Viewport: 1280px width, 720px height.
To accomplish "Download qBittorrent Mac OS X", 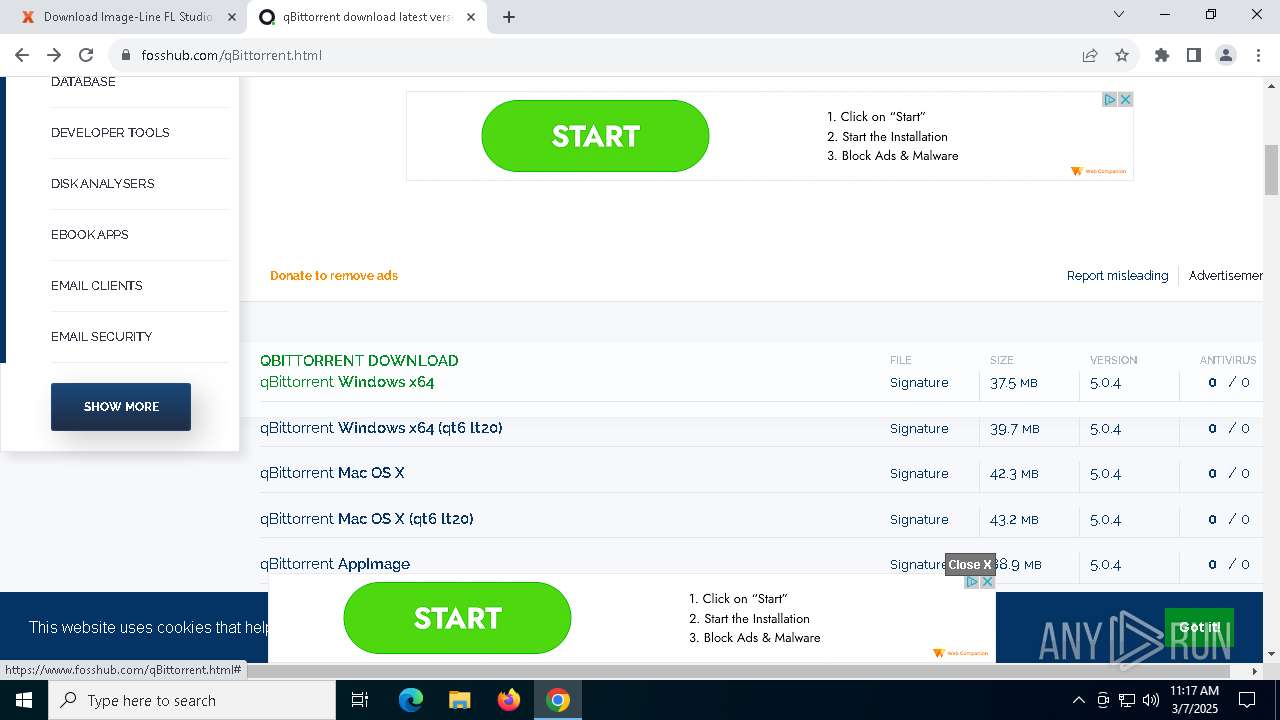I will [x=332, y=473].
